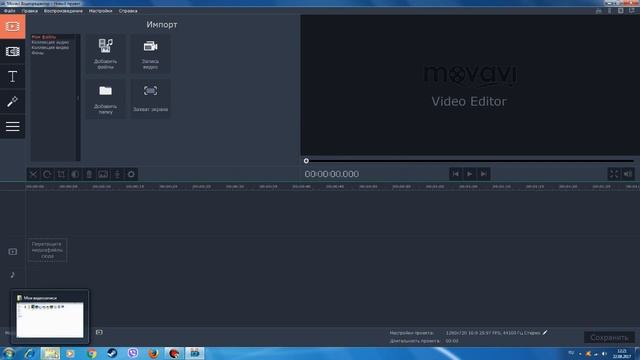Open the media player taskbar icon
The width and height of the screenshot is (640, 360).
[71, 353]
